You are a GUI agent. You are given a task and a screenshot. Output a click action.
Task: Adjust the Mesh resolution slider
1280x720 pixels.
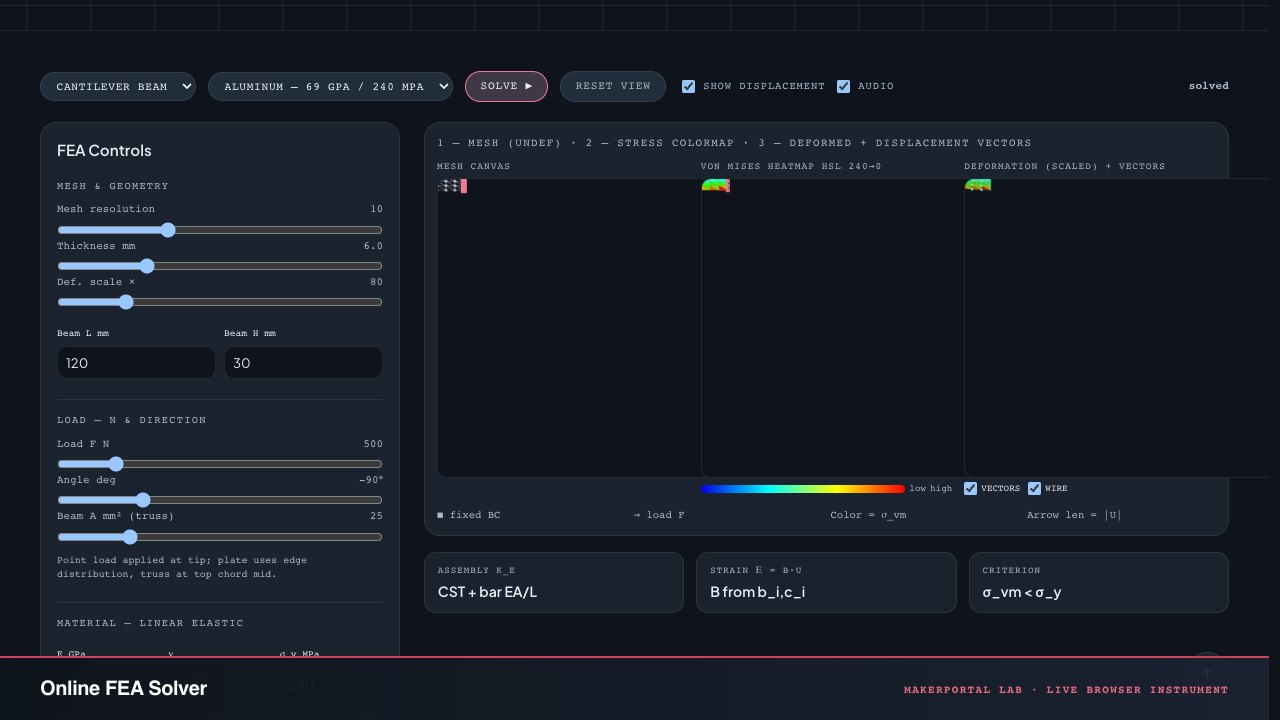[x=220, y=230]
